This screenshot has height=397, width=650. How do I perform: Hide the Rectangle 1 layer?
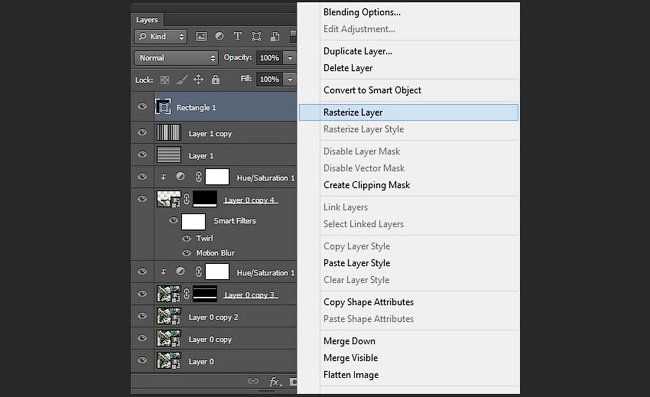(142, 107)
